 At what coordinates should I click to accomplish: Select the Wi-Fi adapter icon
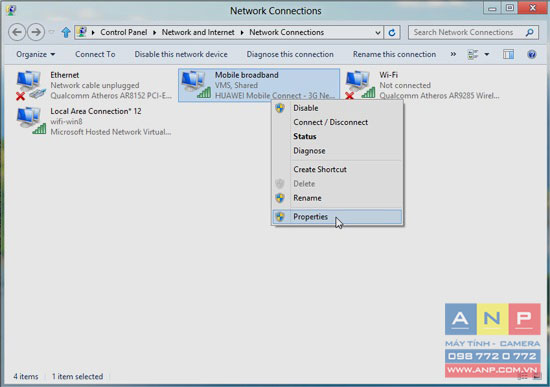[360, 85]
